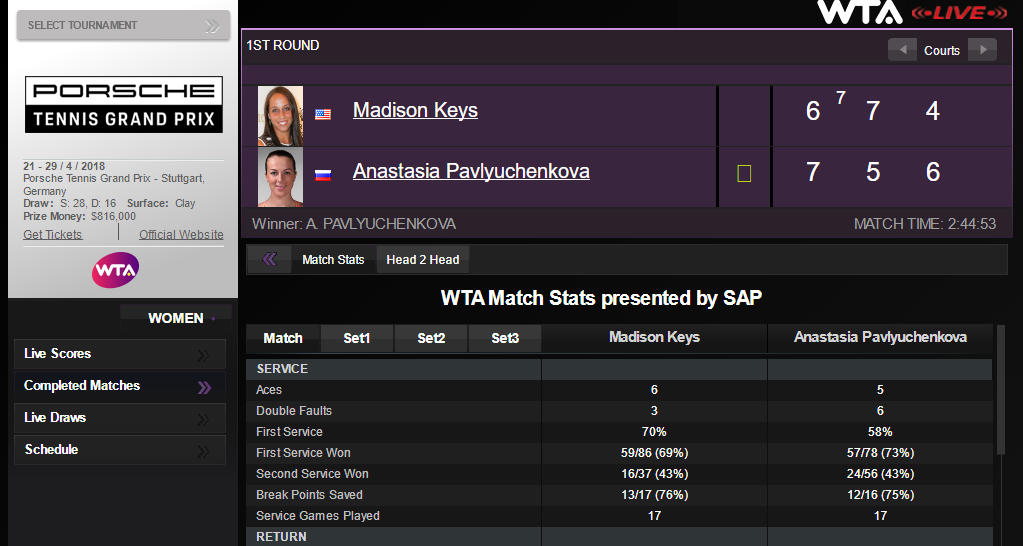Viewport: 1023px width, 546px height.
Task: Click the pink WTA circle logo
Action: pyautogui.click(x=116, y=270)
